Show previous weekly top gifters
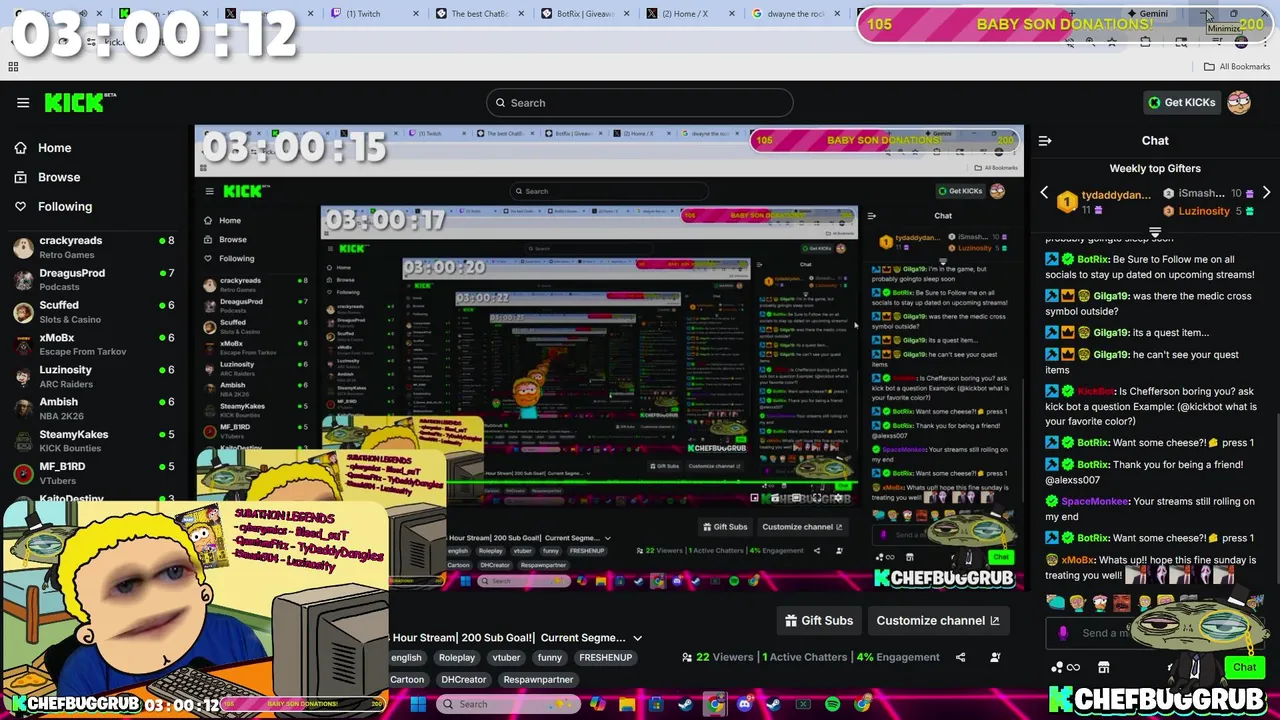The height and width of the screenshot is (720, 1280). point(1044,192)
